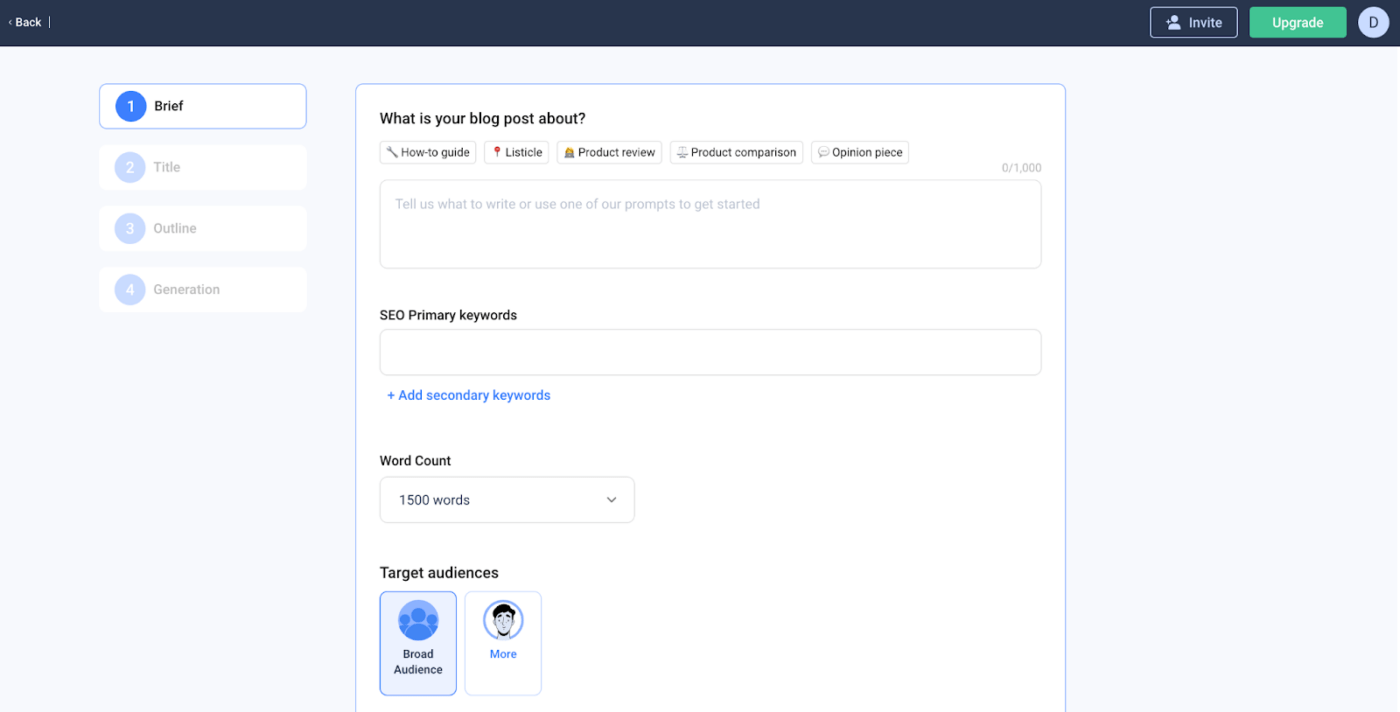
Task: Click the step 4 number circle
Action: click(x=130, y=289)
